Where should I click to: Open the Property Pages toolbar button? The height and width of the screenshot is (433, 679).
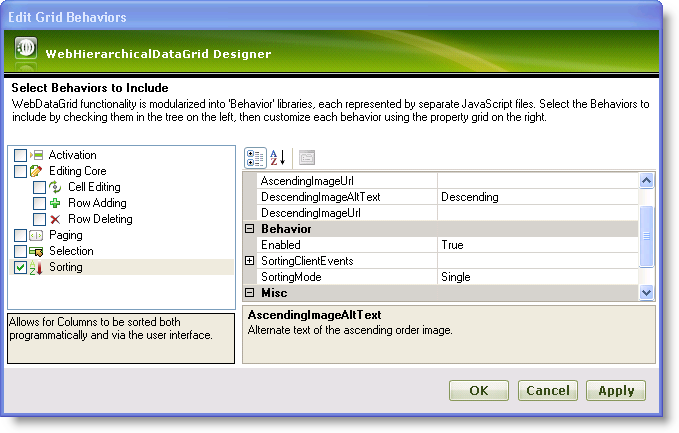tap(307, 157)
